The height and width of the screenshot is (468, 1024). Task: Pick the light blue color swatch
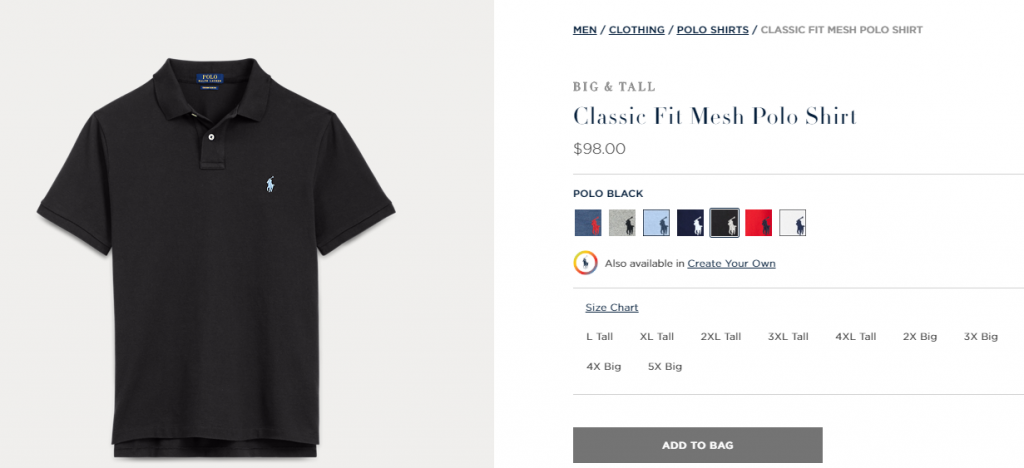pos(656,222)
